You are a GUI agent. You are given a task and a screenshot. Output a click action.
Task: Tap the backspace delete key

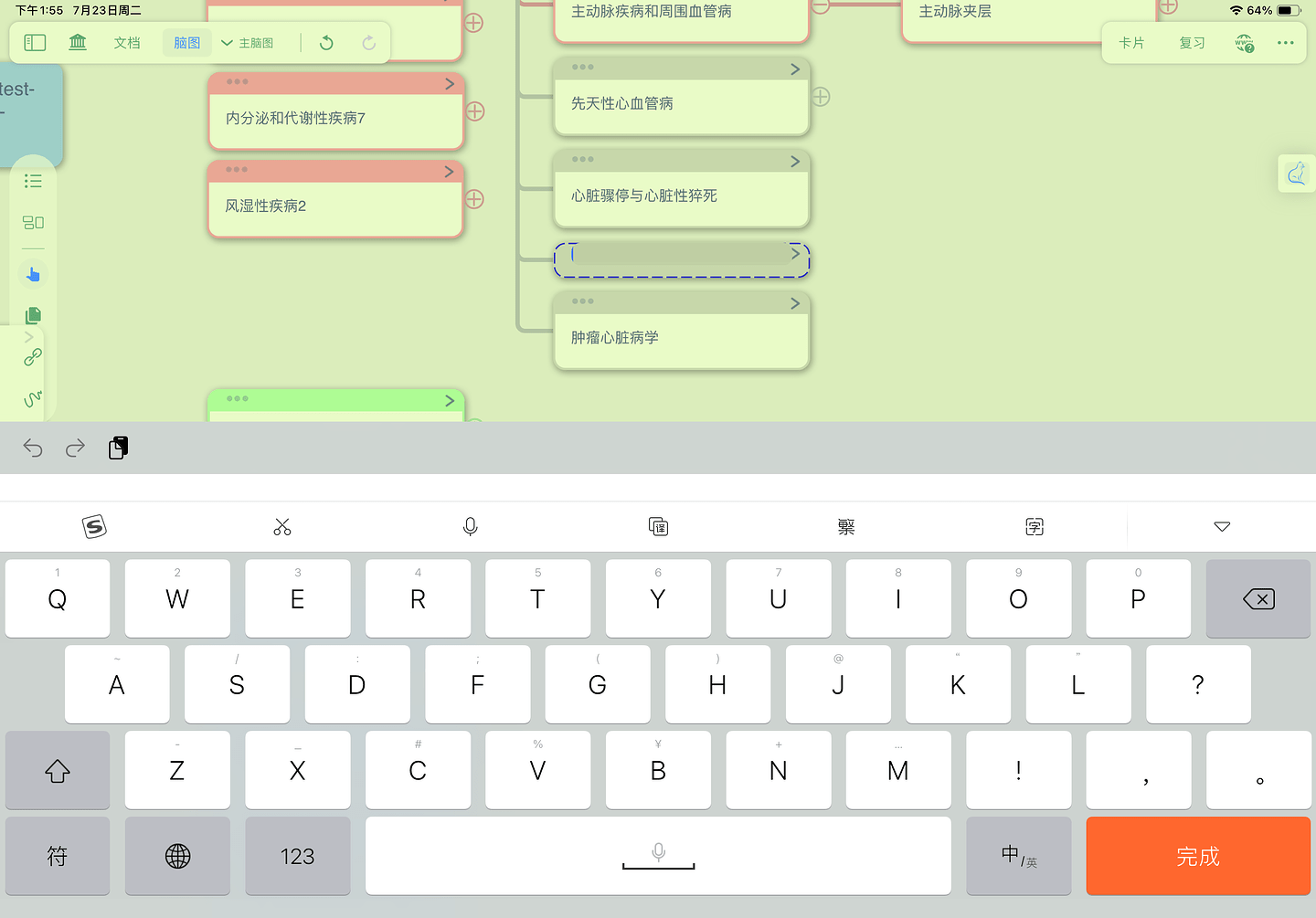tap(1258, 599)
